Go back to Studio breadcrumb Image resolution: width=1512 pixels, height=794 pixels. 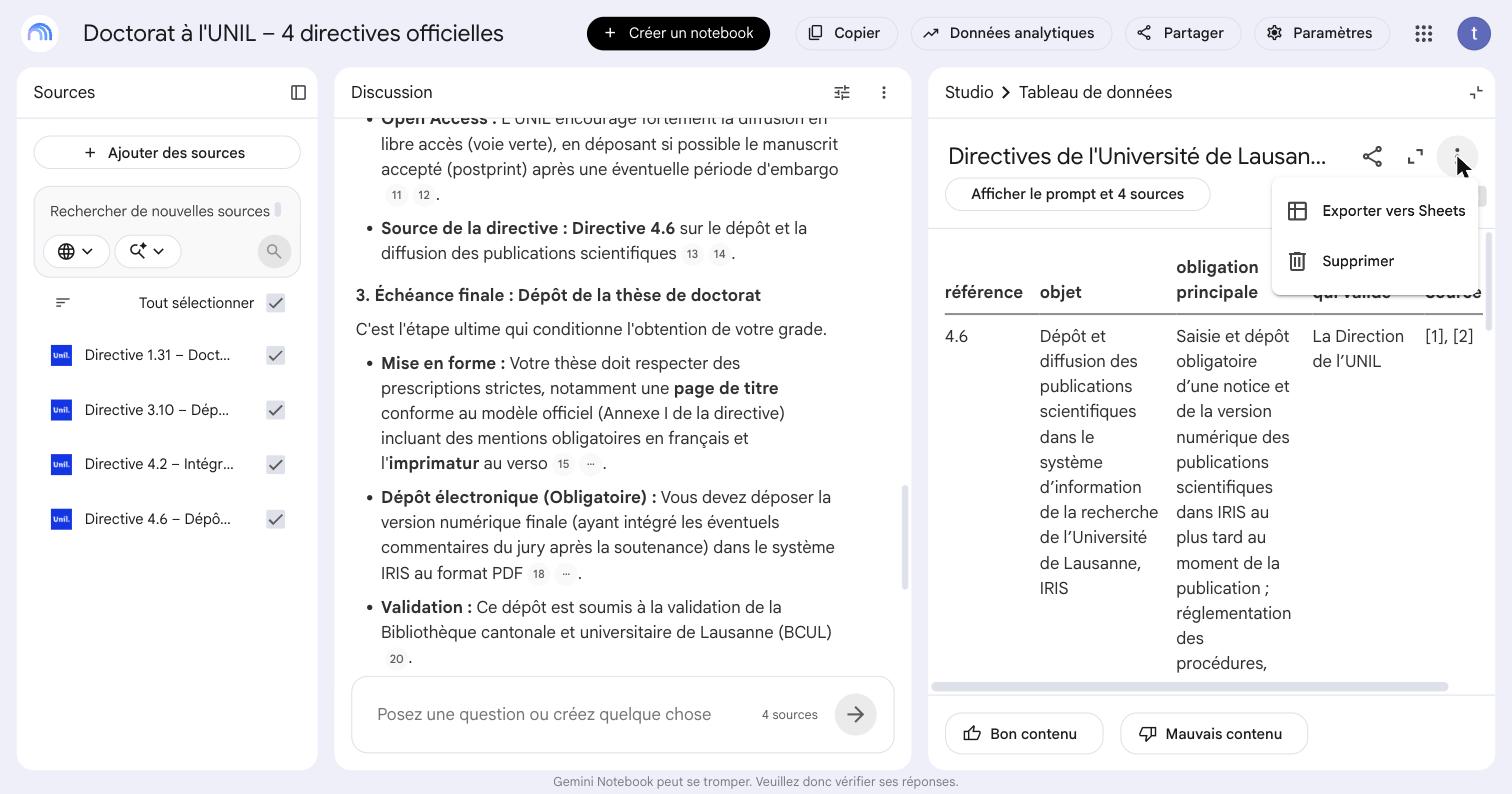point(969,92)
